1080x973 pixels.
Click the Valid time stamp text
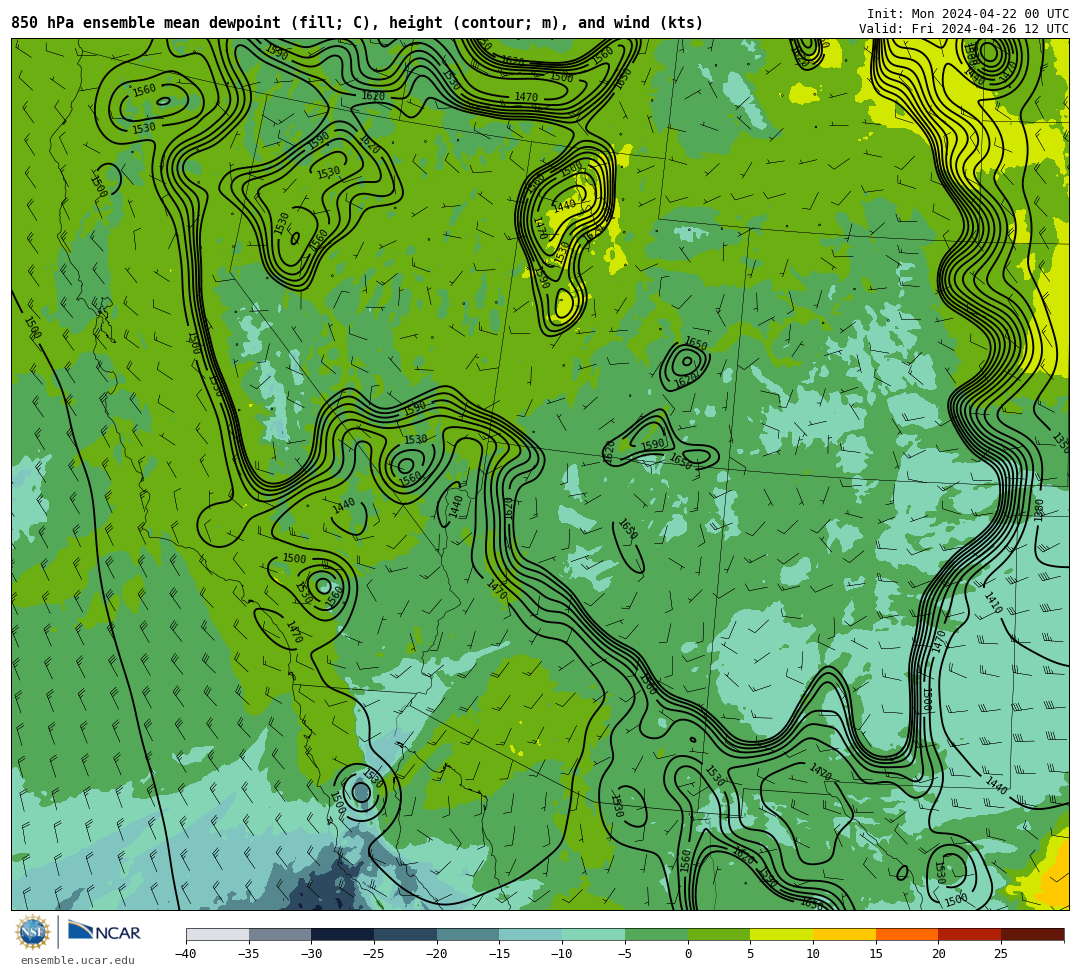coord(964,29)
